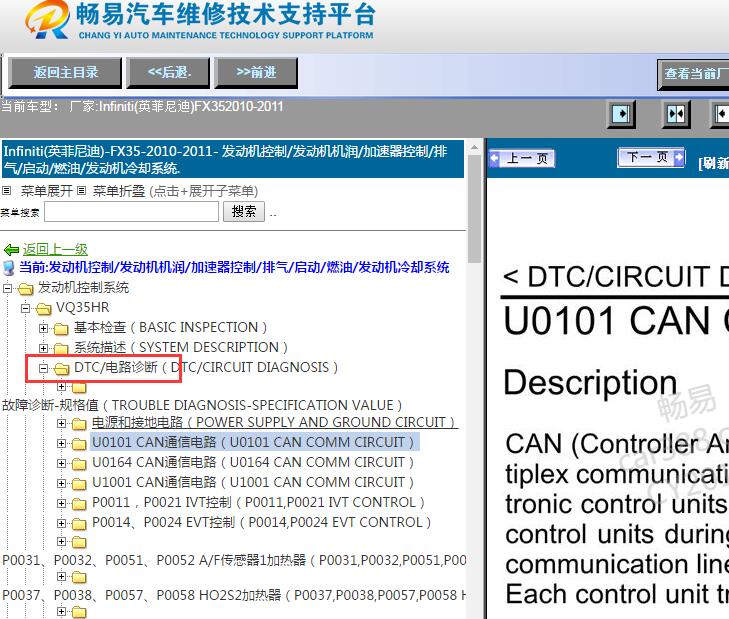Expand all menus via 菜单展开 icon
This screenshot has height=619, width=729.
[7, 190]
